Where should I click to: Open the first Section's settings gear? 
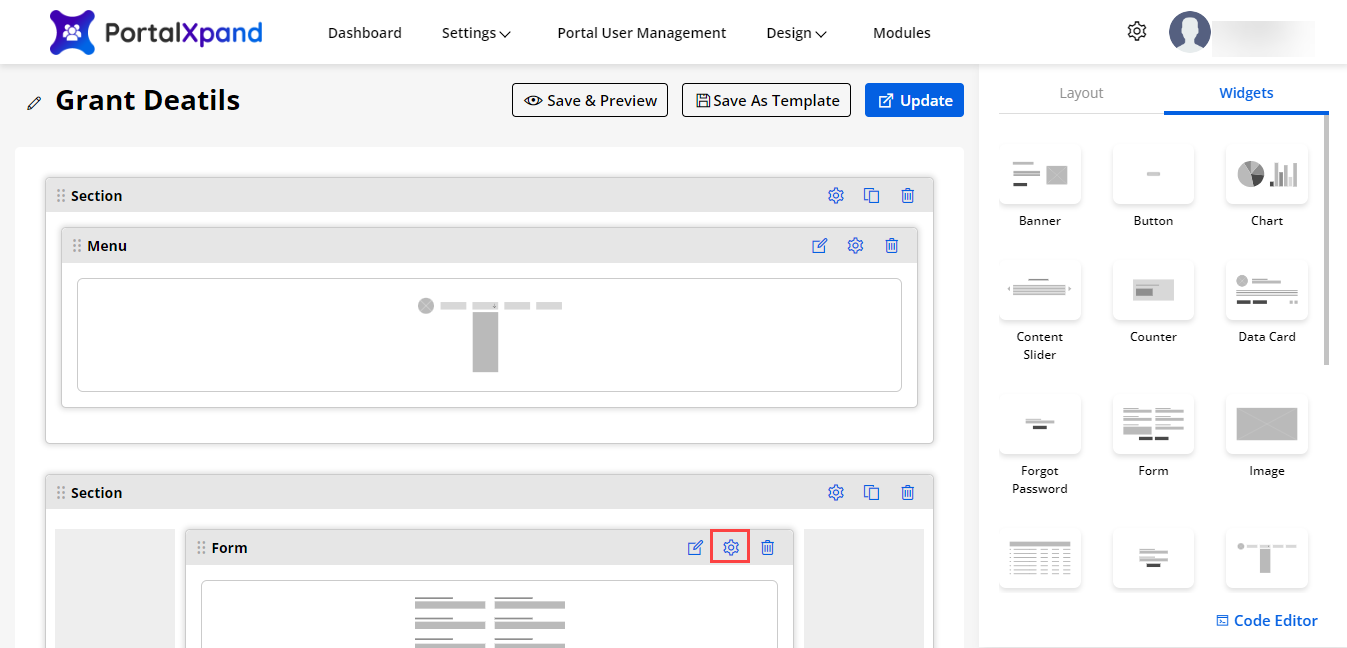[x=835, y=196]
